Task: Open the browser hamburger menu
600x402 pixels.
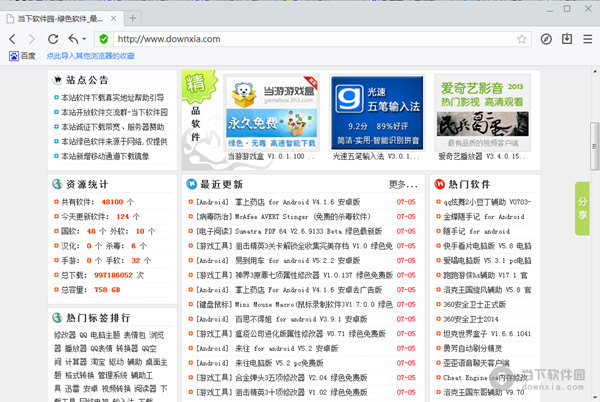Action: click(586, 39)
